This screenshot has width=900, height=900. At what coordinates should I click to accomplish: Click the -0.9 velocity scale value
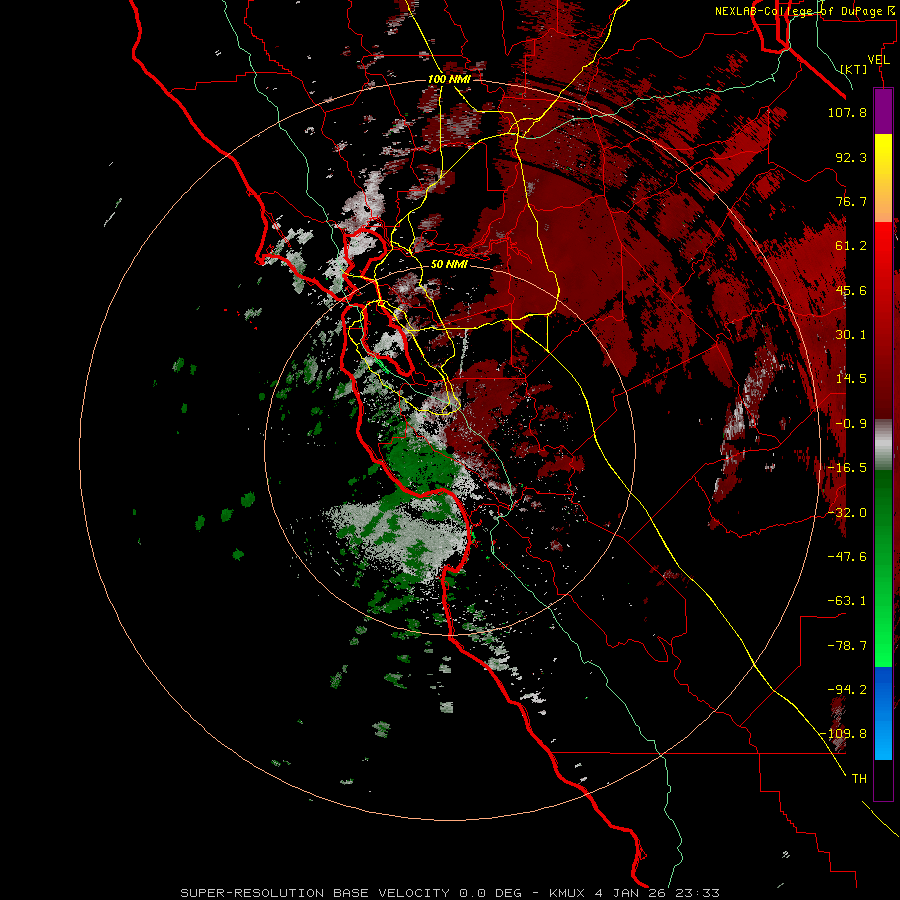coord(851,424)
